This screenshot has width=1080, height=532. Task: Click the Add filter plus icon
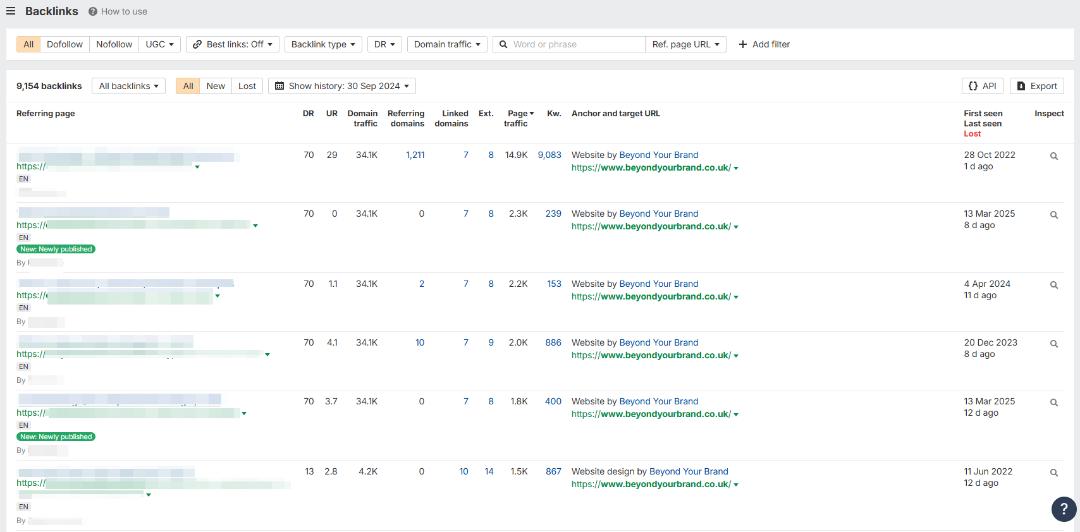pyautogui.click(x=742, y=45)
